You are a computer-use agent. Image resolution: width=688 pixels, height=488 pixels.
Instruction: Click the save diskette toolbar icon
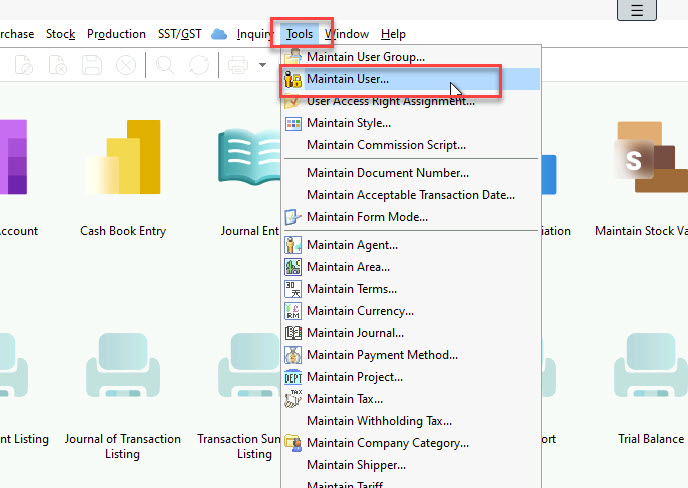pyautogui.click(x=92, y=65)
